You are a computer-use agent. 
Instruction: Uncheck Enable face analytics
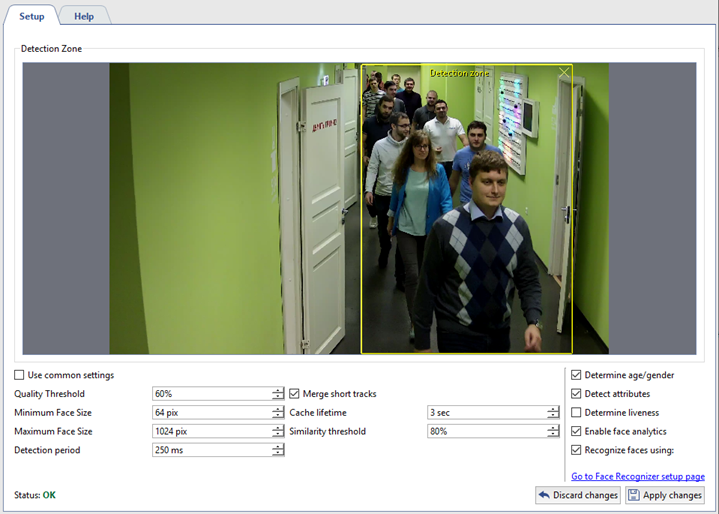(576, 432)
